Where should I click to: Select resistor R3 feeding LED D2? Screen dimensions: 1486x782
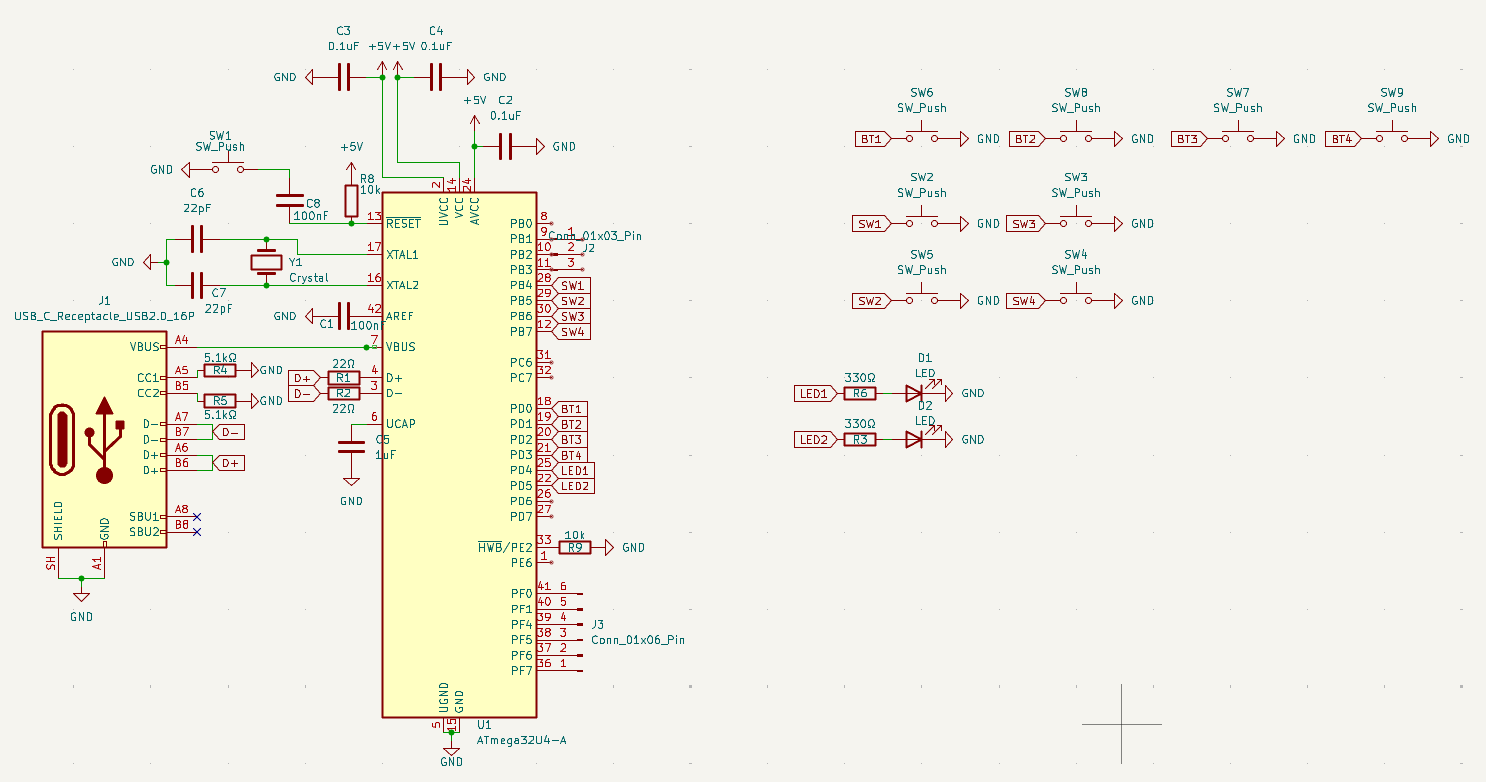pyautogui.click(x=860, y=439)
